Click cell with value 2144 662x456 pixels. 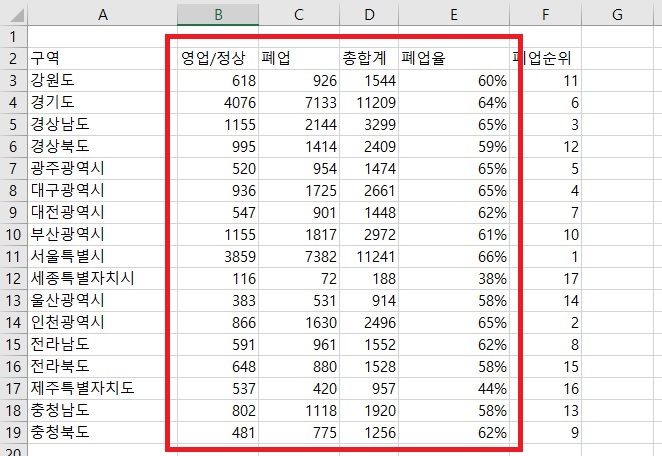click(x=299, y=124)
